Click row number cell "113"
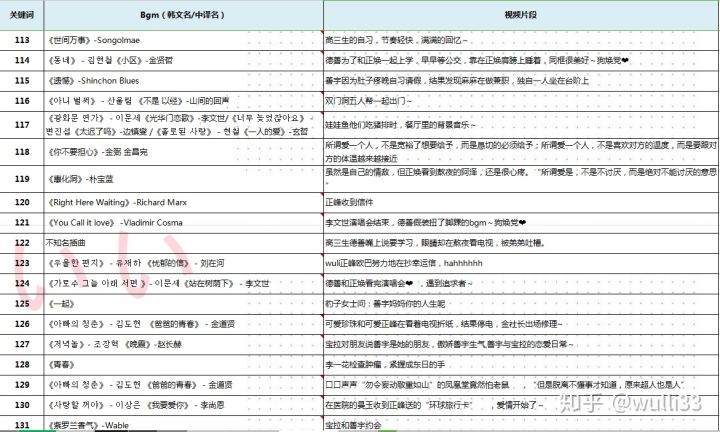This screenshot has height=432, width=720. coord(22,40)
